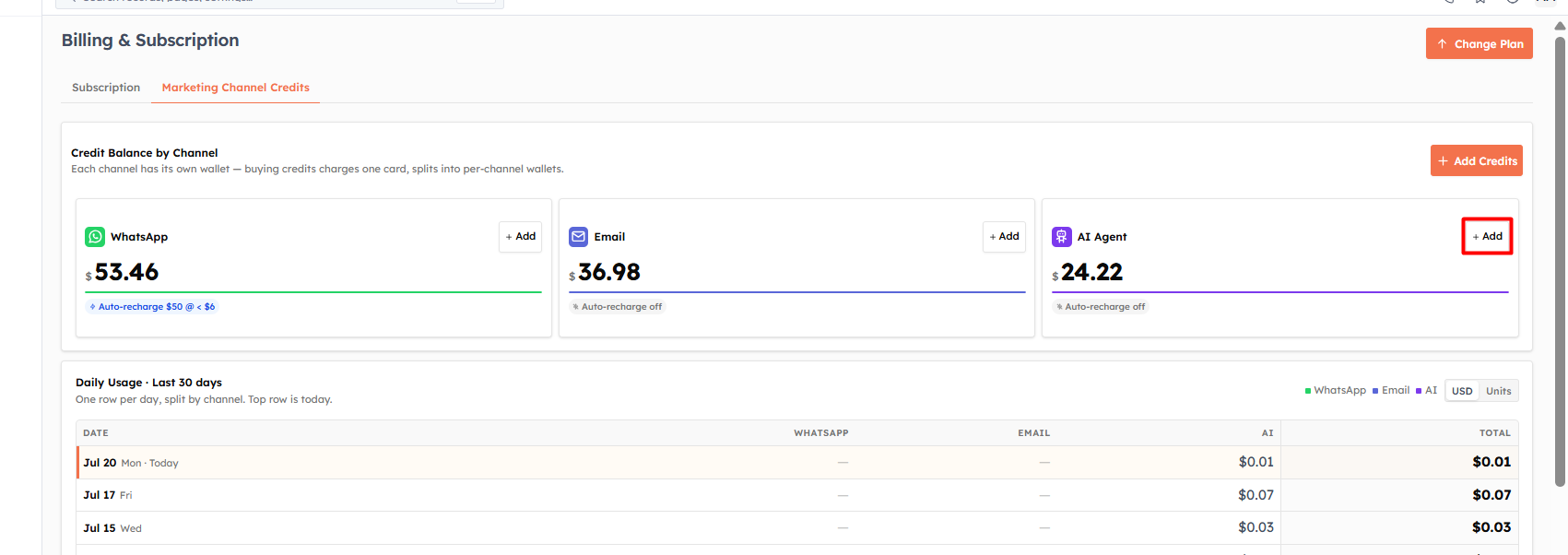
Task: Click the purple AI legend entry
Action: (x=1426, y=391)
